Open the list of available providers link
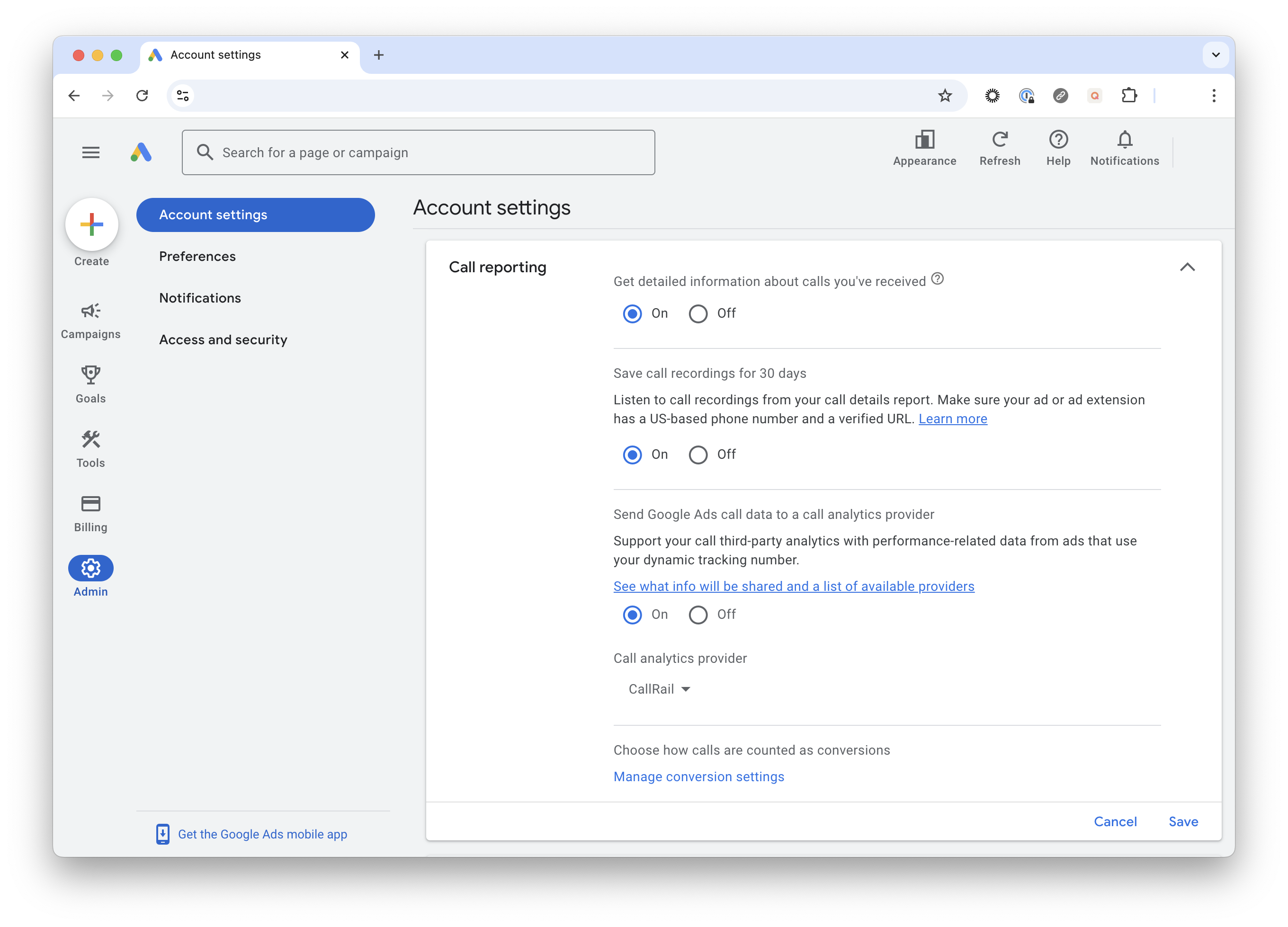 tap(794, 587)
